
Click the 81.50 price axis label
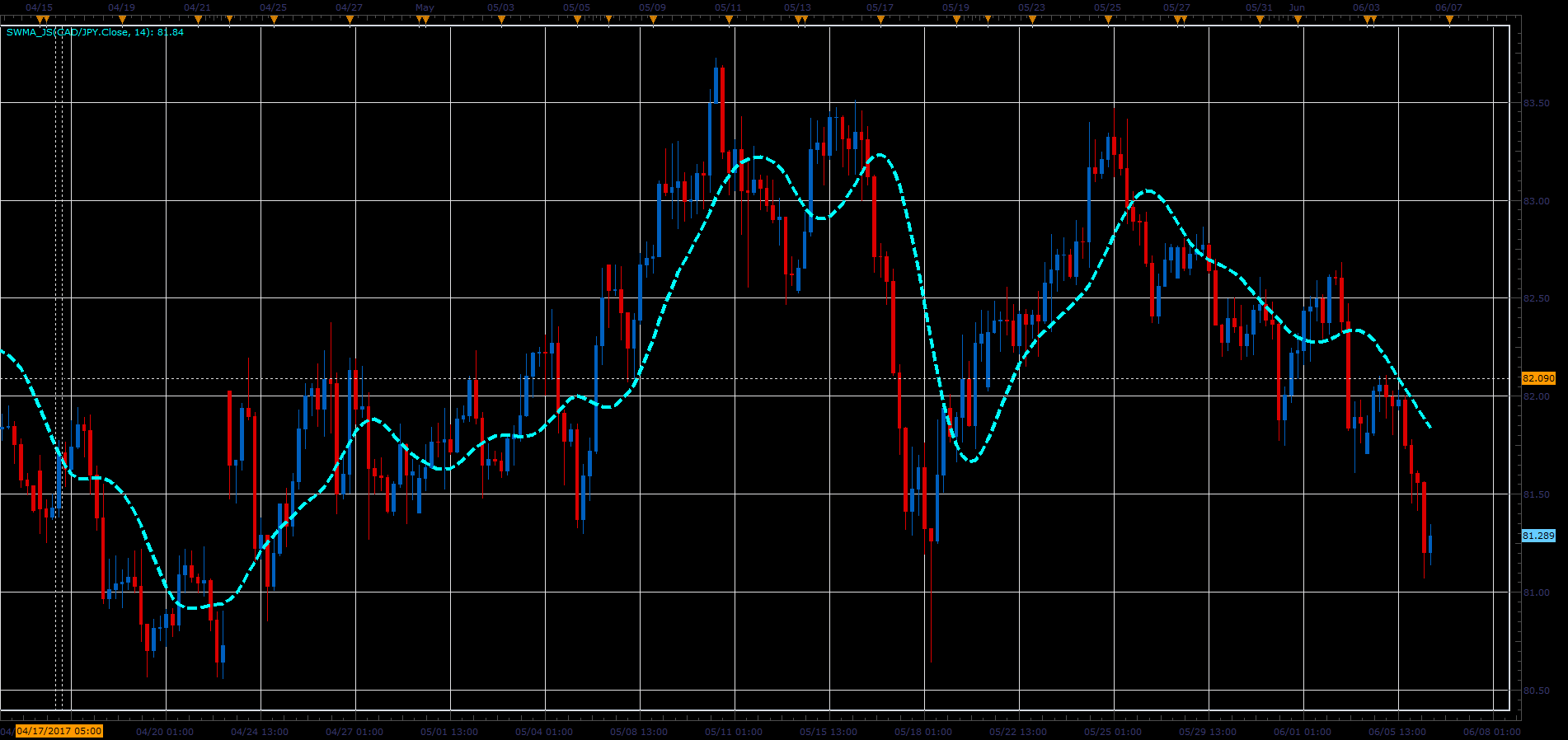pos(1536,494)
